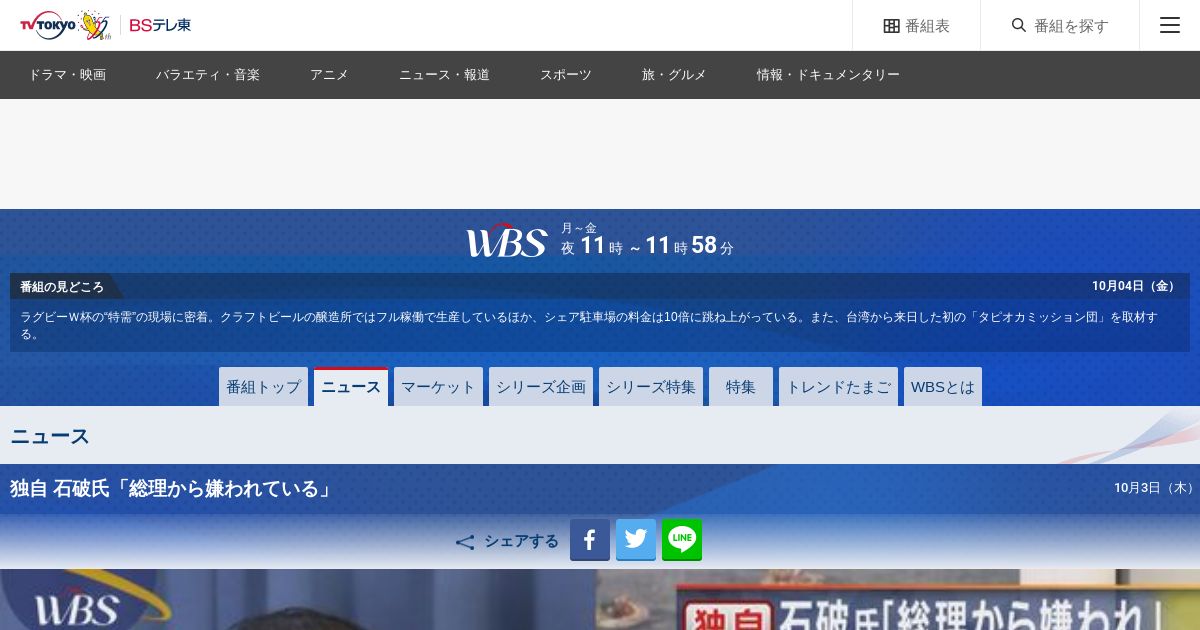Open スポーツ category
Viewport: 1200px width, 630px height.
pos(566,75)
